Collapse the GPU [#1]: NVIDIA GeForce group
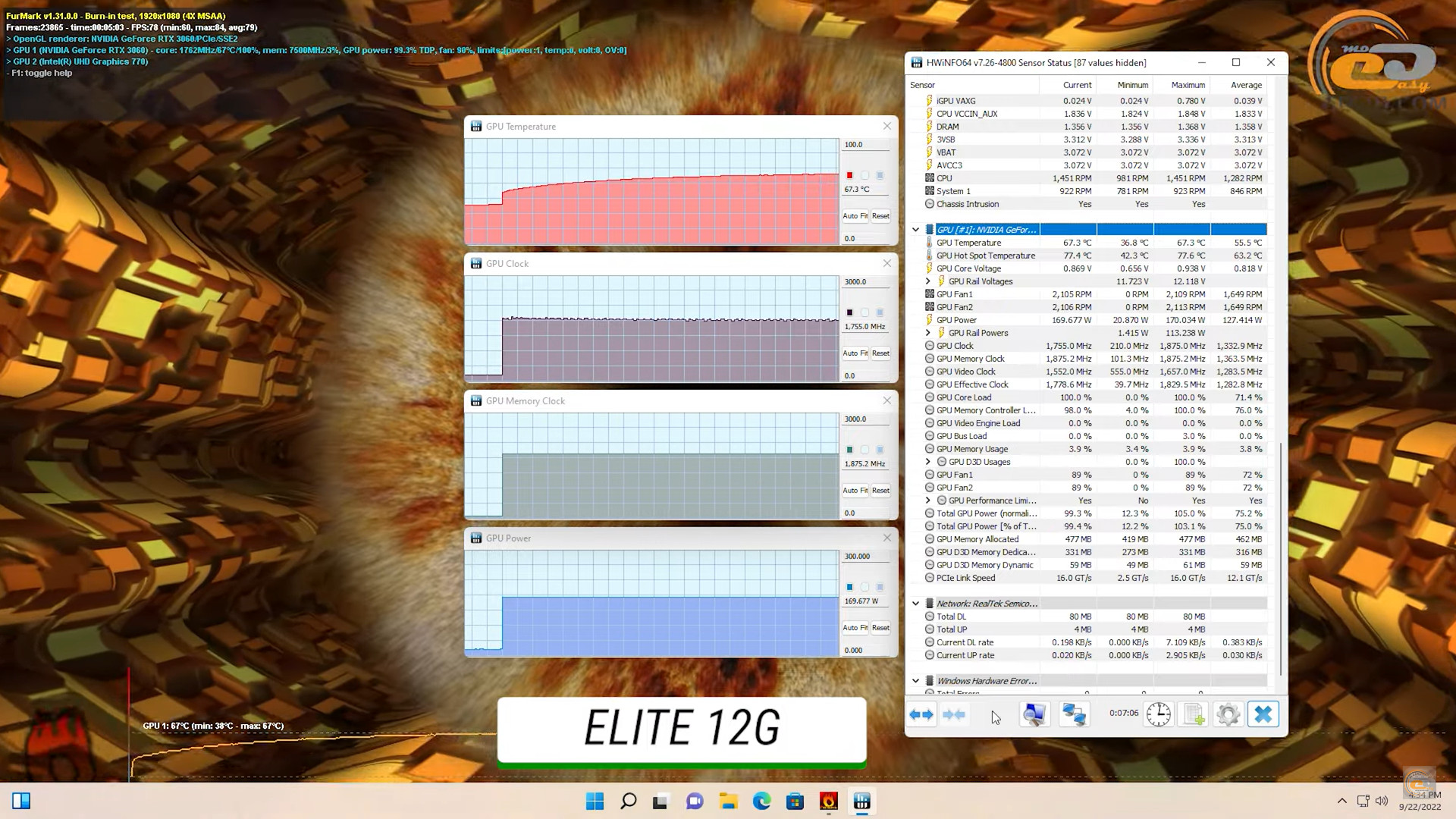The height and width of the screenshot is (819, 1456). pos(915,230)
